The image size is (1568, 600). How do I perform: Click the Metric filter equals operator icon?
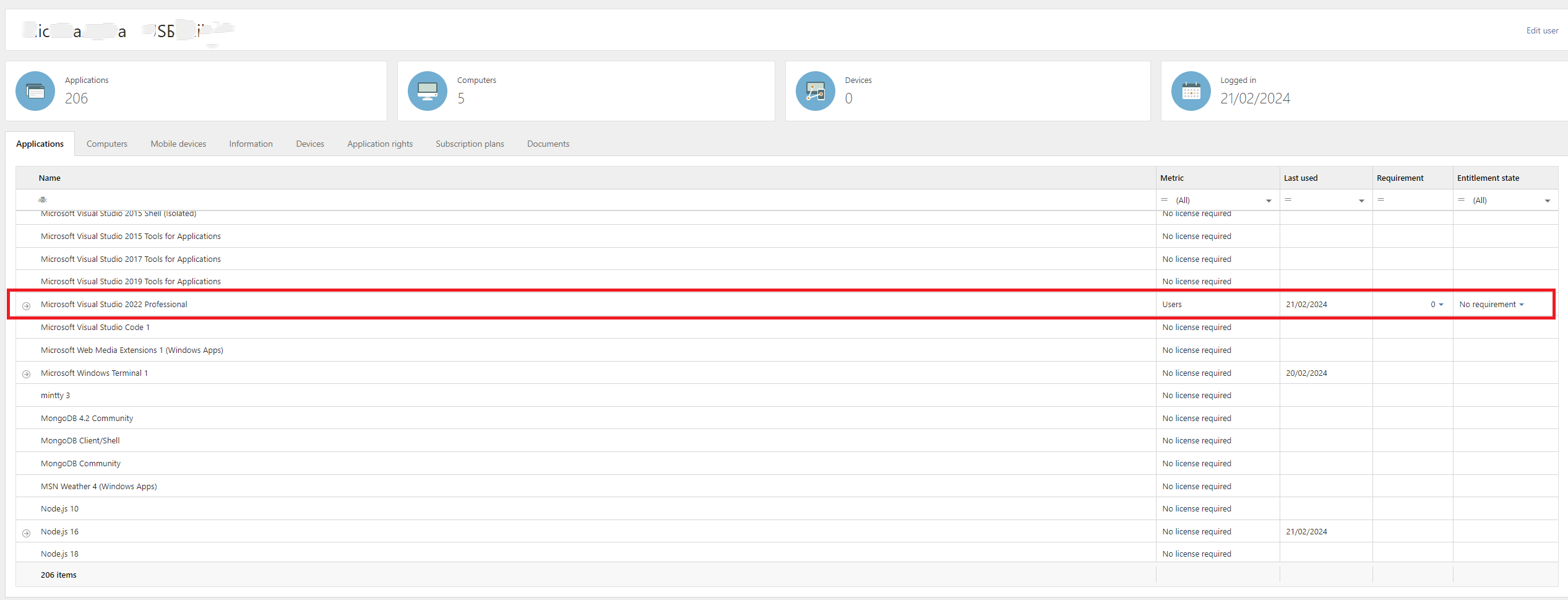pyautogui.click(x=1164, y=200)
